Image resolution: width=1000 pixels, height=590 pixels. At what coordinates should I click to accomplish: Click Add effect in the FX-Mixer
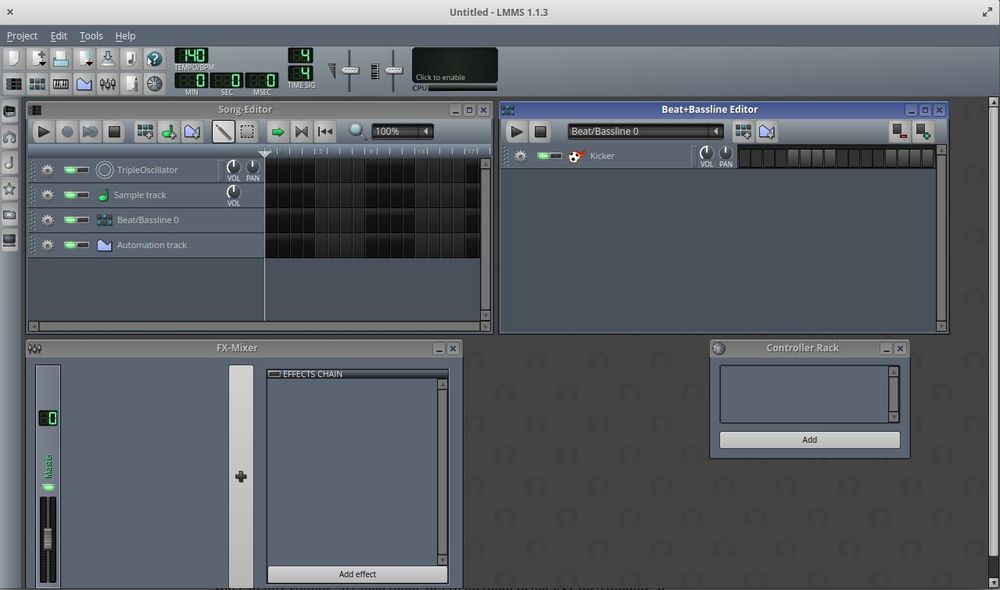(x=357, y=574)
